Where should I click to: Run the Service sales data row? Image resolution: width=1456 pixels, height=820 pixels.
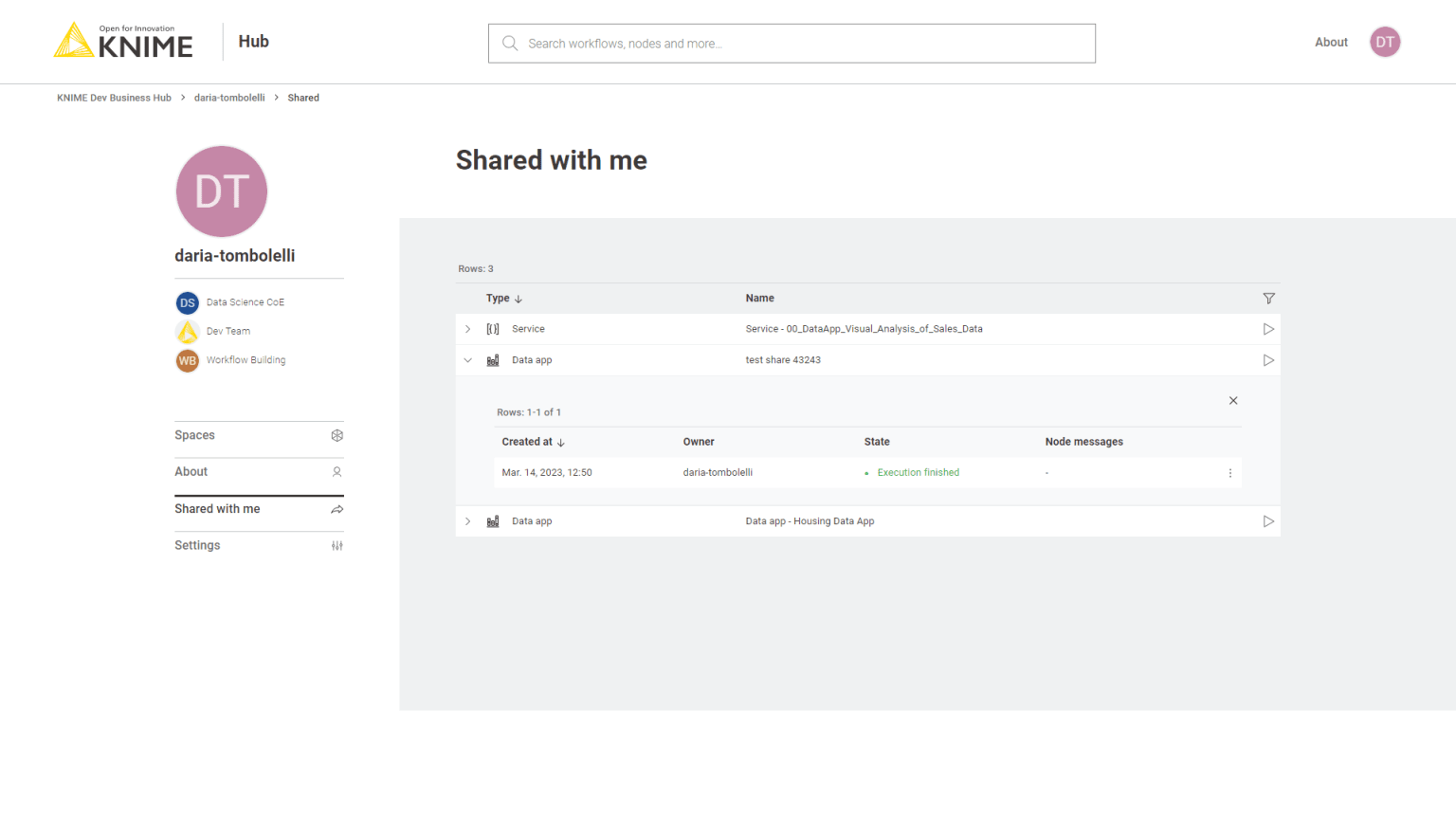[1268, 329]
